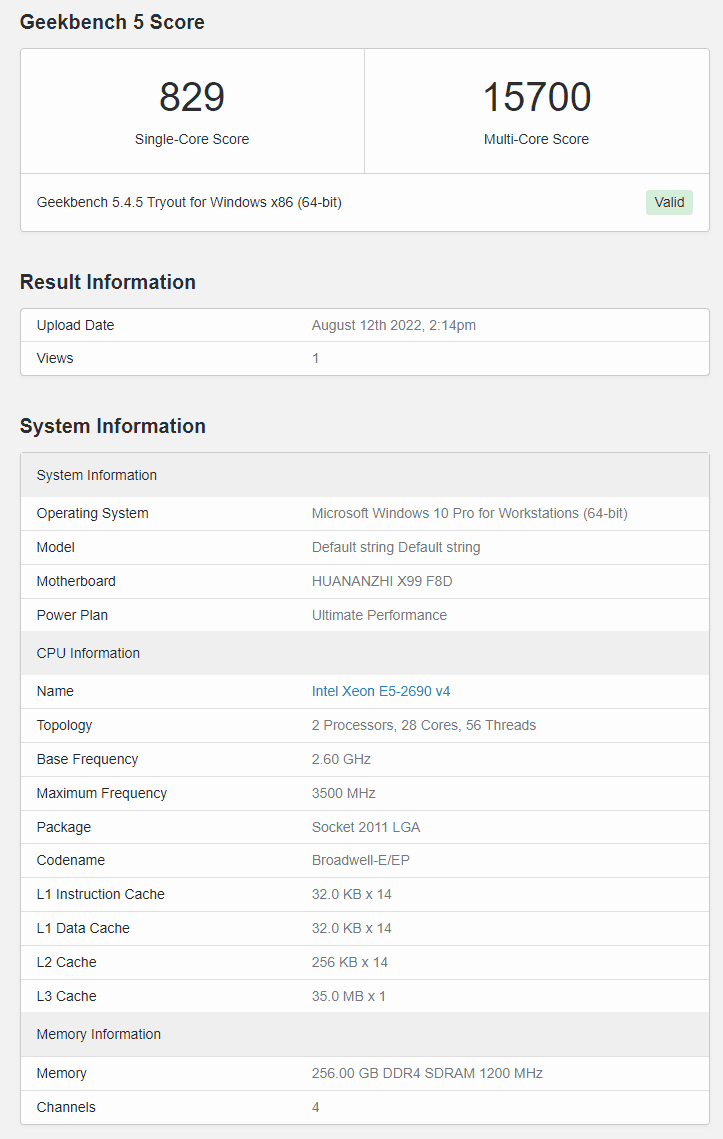Click the multi-core score 15700
The width and height of the screenshot is (723, 1139).
(x=536, y=97)
